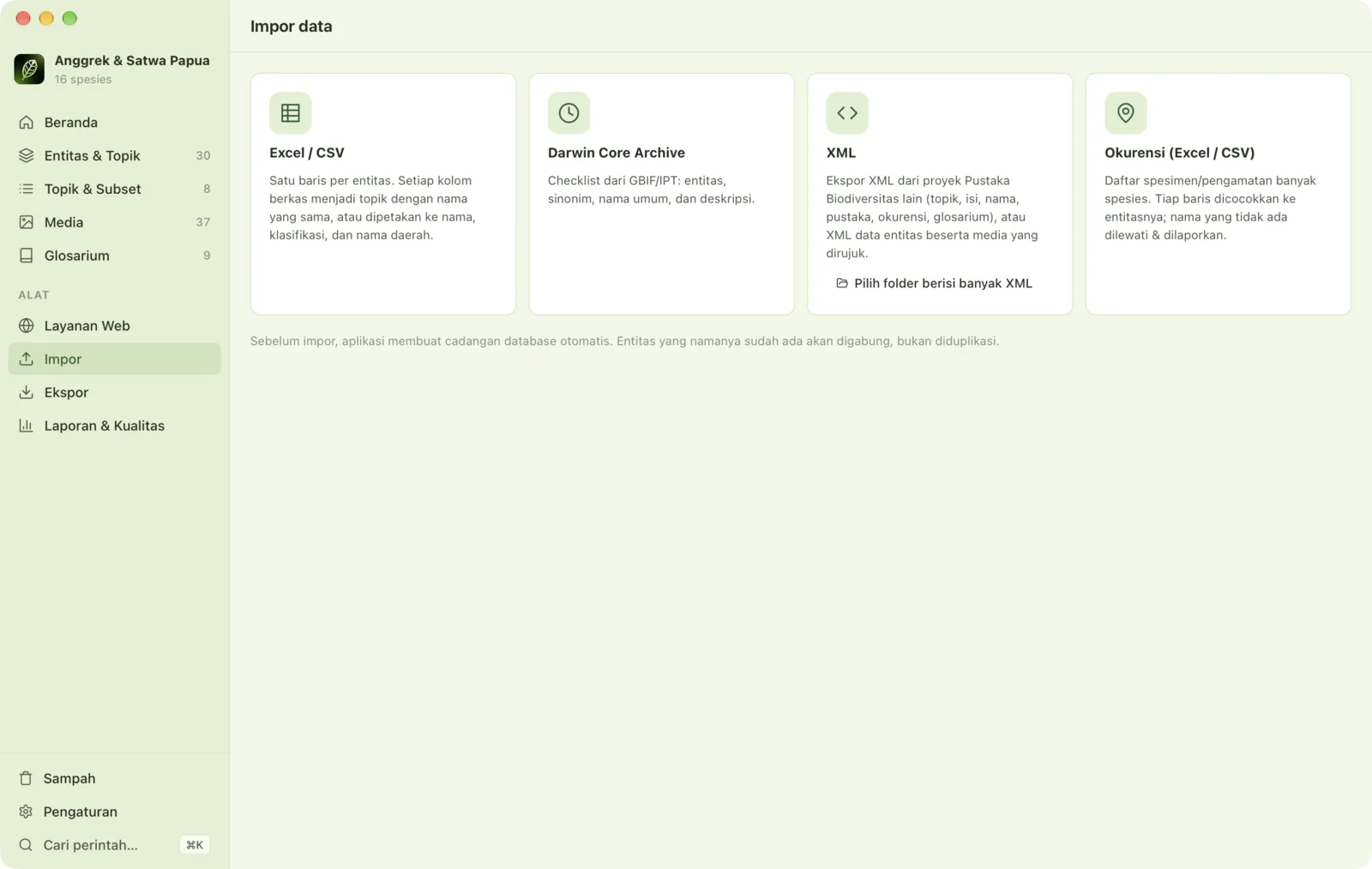Open the Beranda page
1372x869 pixels.
click(x=115, y=123)
